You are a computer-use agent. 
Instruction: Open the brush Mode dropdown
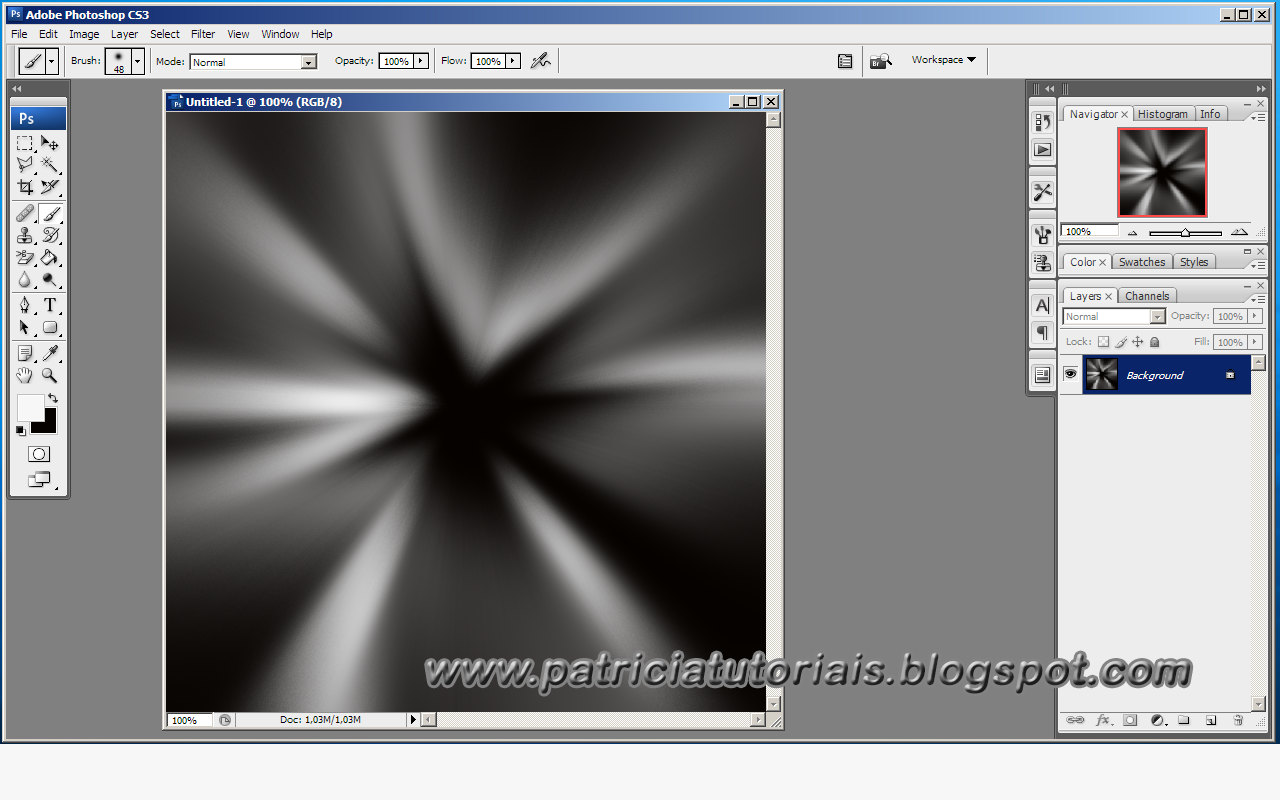309,62
